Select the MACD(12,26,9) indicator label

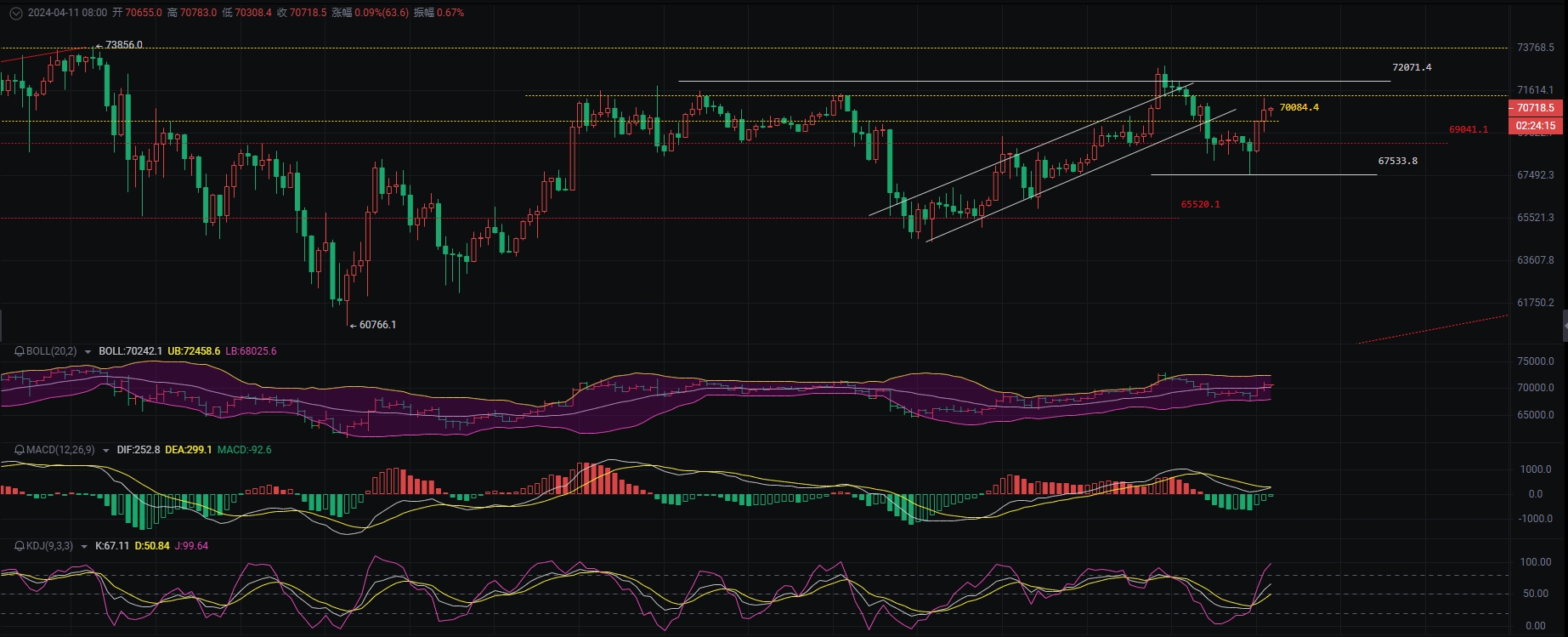click(x=60, y=450)
